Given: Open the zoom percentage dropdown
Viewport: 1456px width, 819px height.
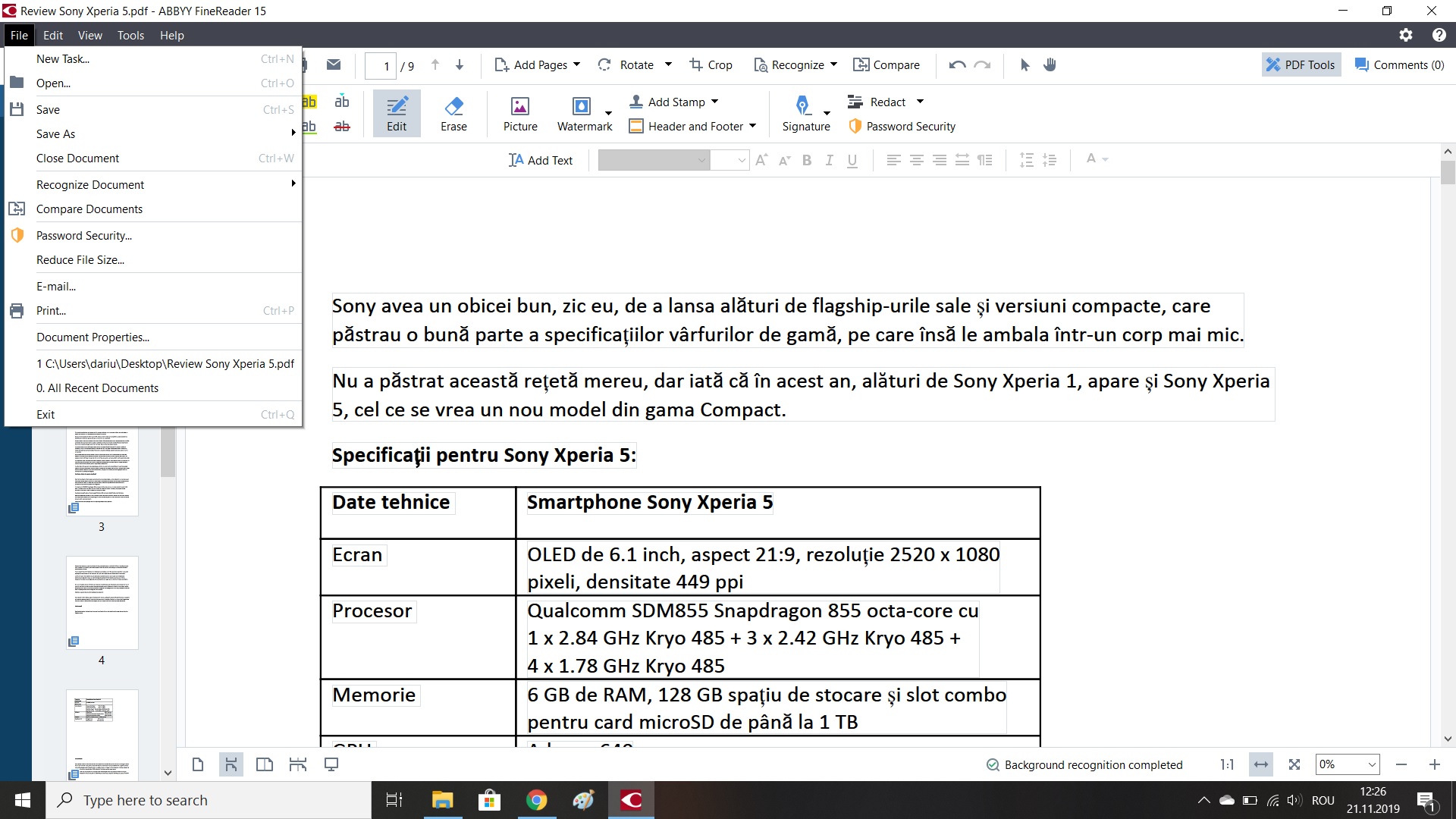Looking at the screenshot, I should 1371,764.
